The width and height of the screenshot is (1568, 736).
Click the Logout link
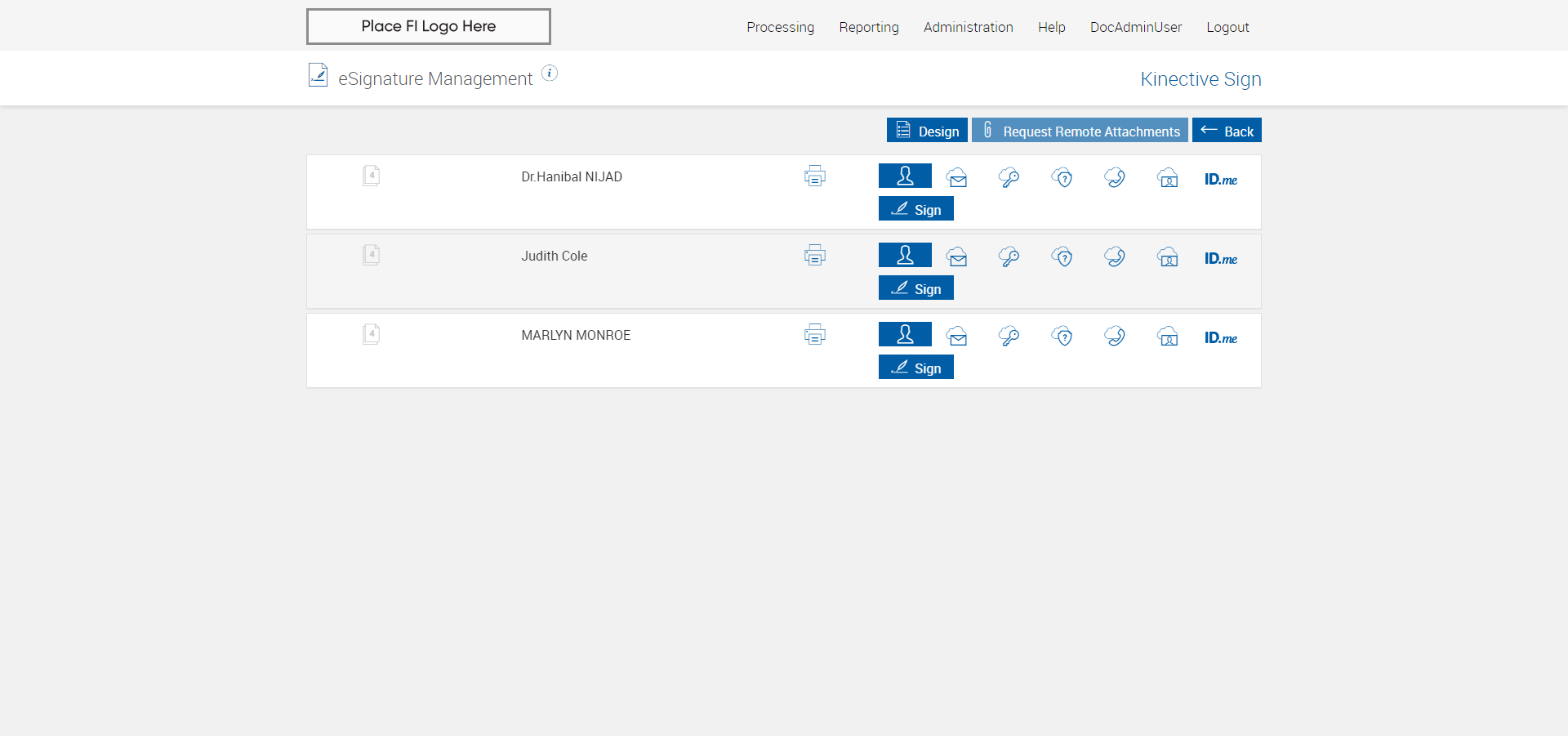tap(1227, 27)
